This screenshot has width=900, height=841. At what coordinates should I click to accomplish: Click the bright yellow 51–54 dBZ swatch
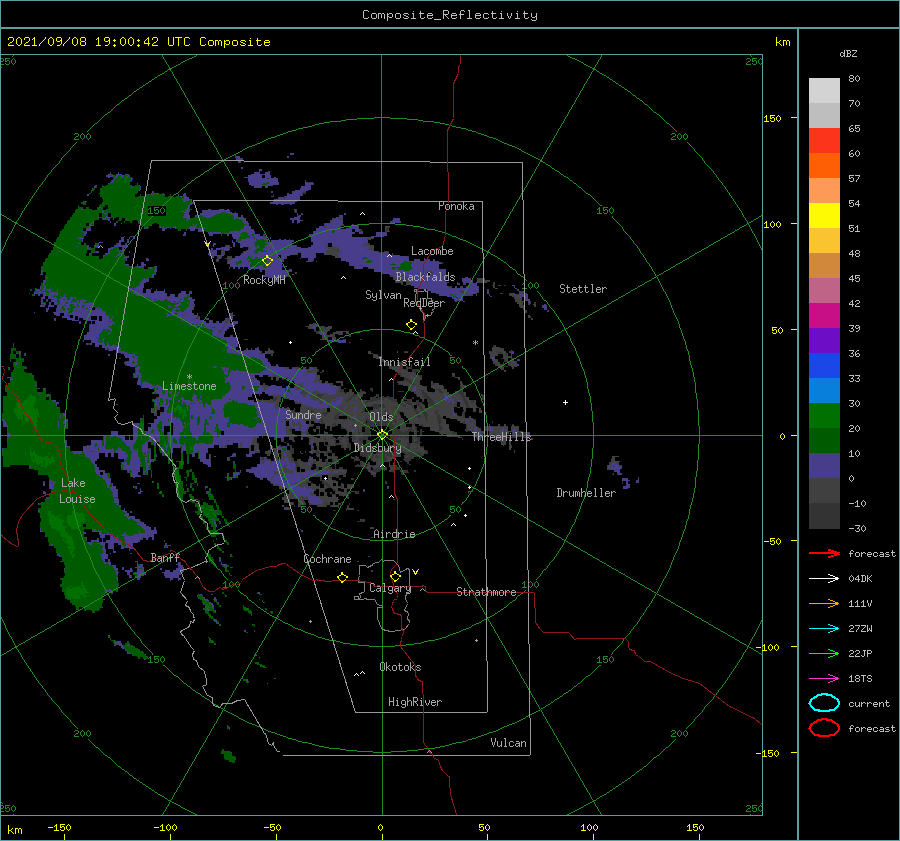point(824,215)
